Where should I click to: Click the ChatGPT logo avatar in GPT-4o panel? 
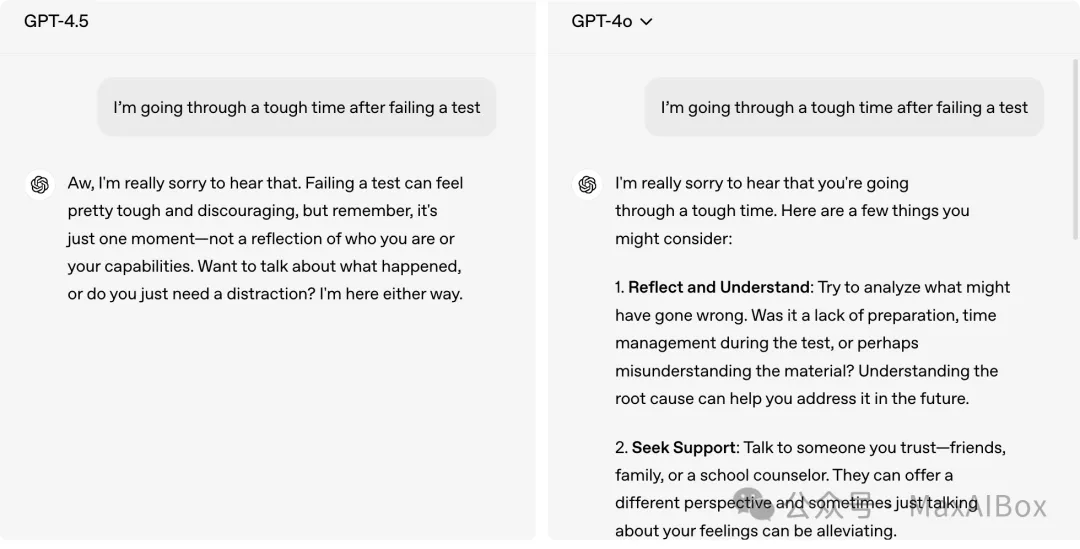588,185
